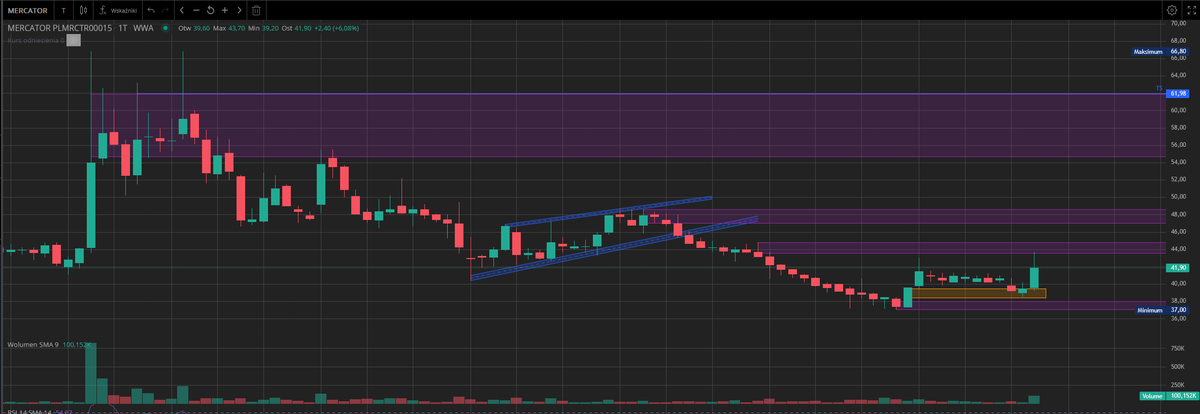Zoom out the chart with minus

click(196, 10)
